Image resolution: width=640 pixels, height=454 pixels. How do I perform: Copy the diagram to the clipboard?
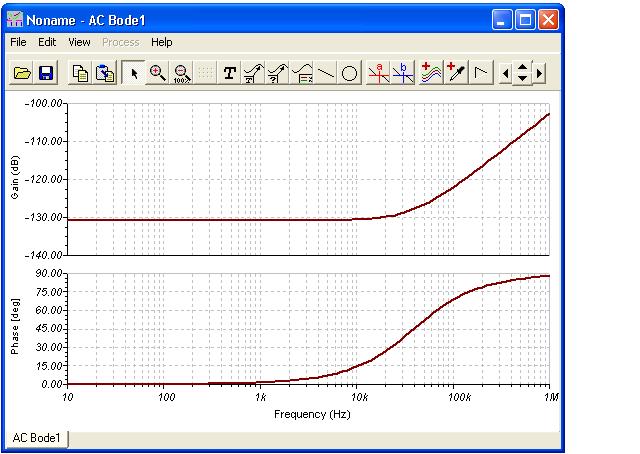pyautogui.click(x=80, y=73)
